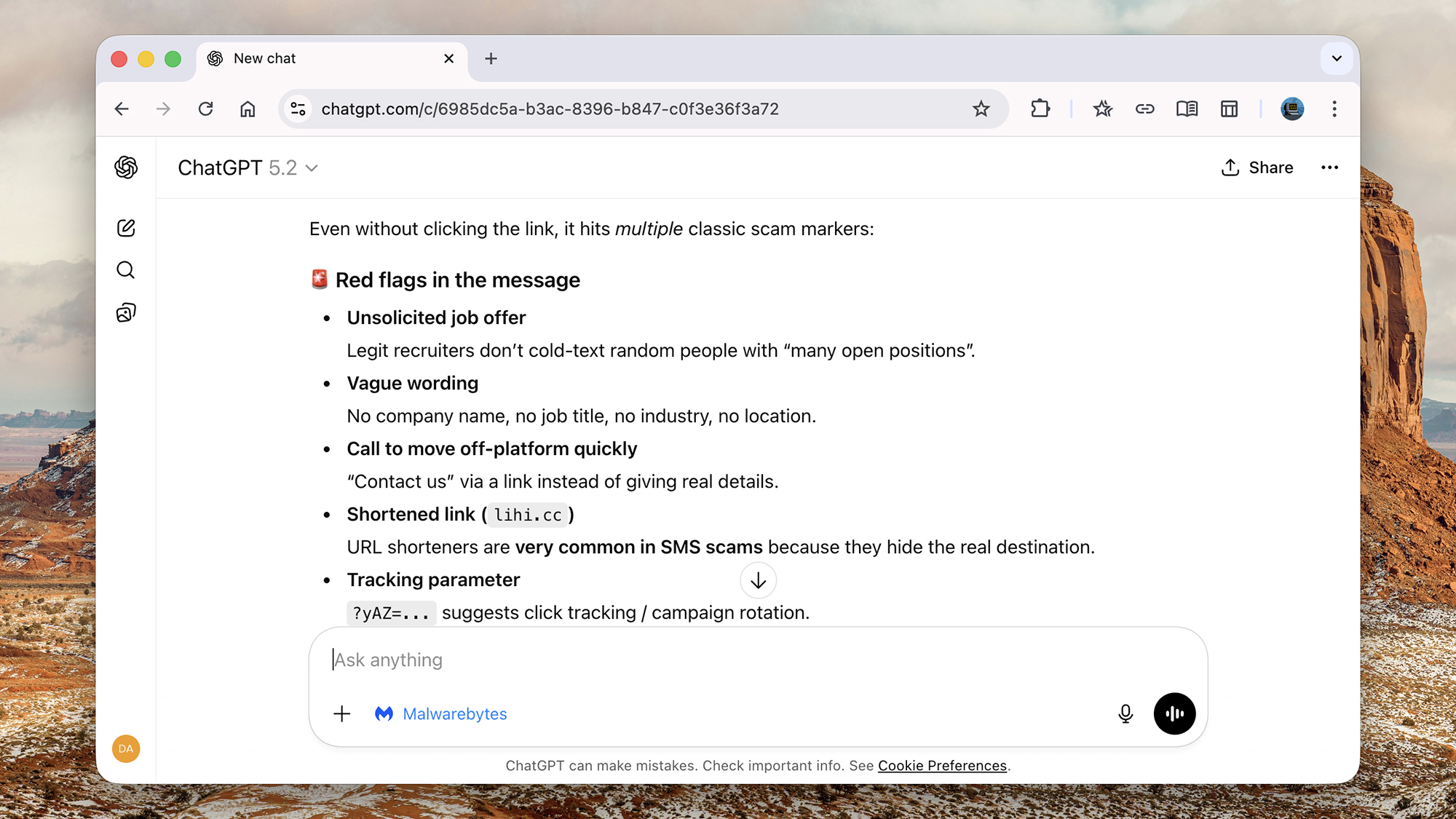Open the browser profile avatar
The image size is (1456, 819).
(1292, 108)
